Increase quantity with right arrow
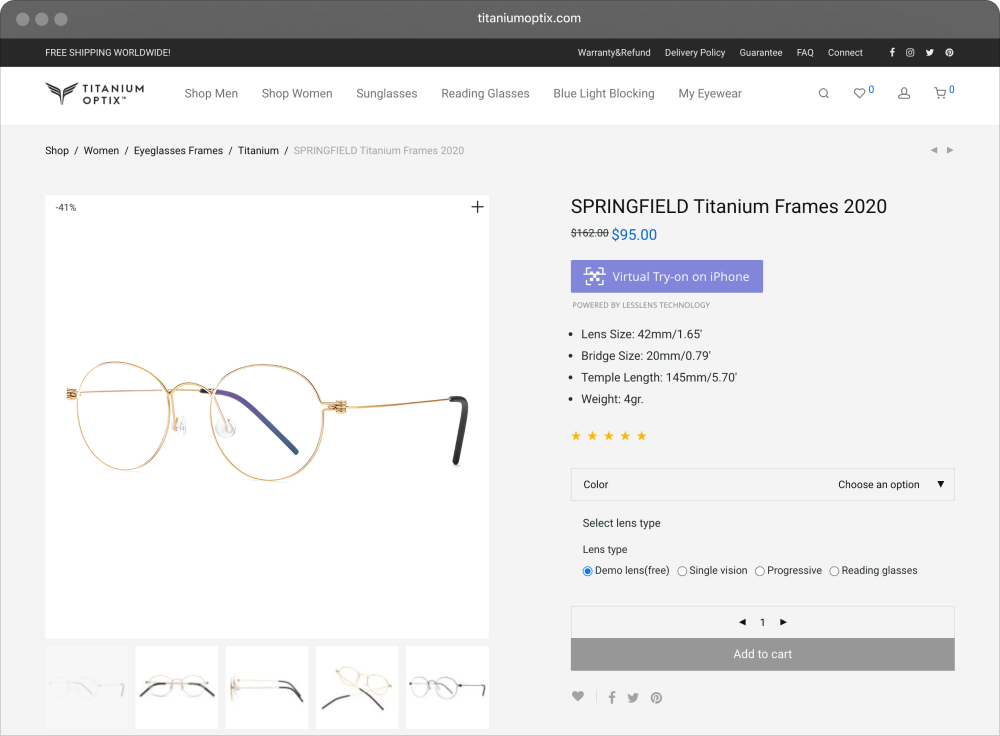 783,622
